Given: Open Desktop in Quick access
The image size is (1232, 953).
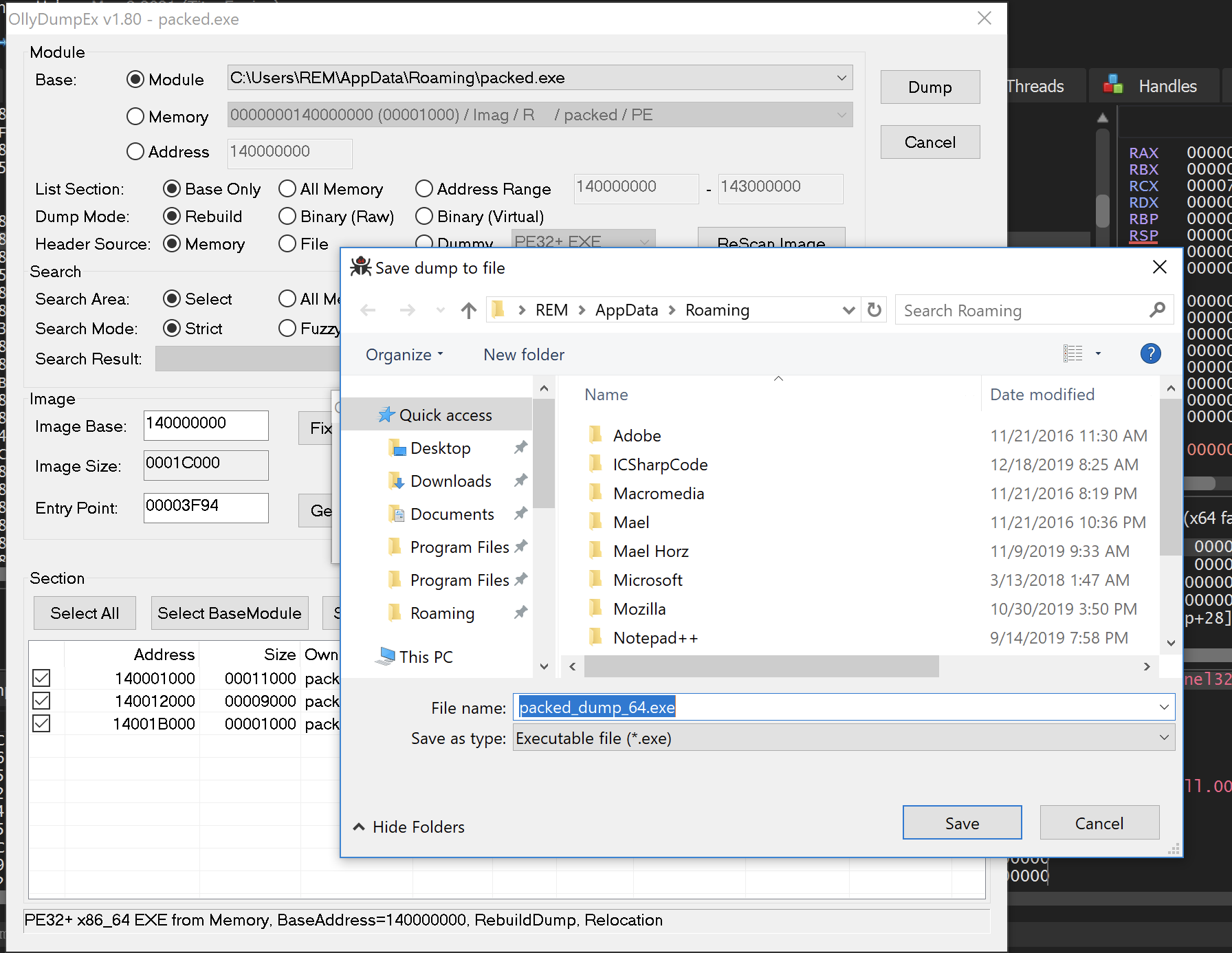Looking at the screenshot, I should (440, 448).
